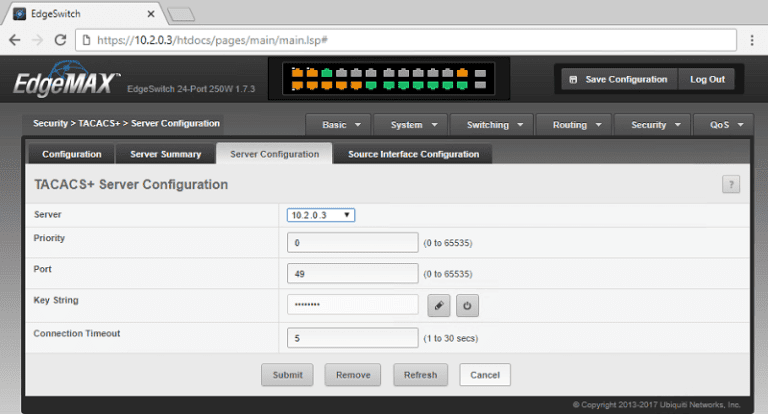Click the Remove button
This screenshot has height=414, width=768.
[x=353, y=375]
